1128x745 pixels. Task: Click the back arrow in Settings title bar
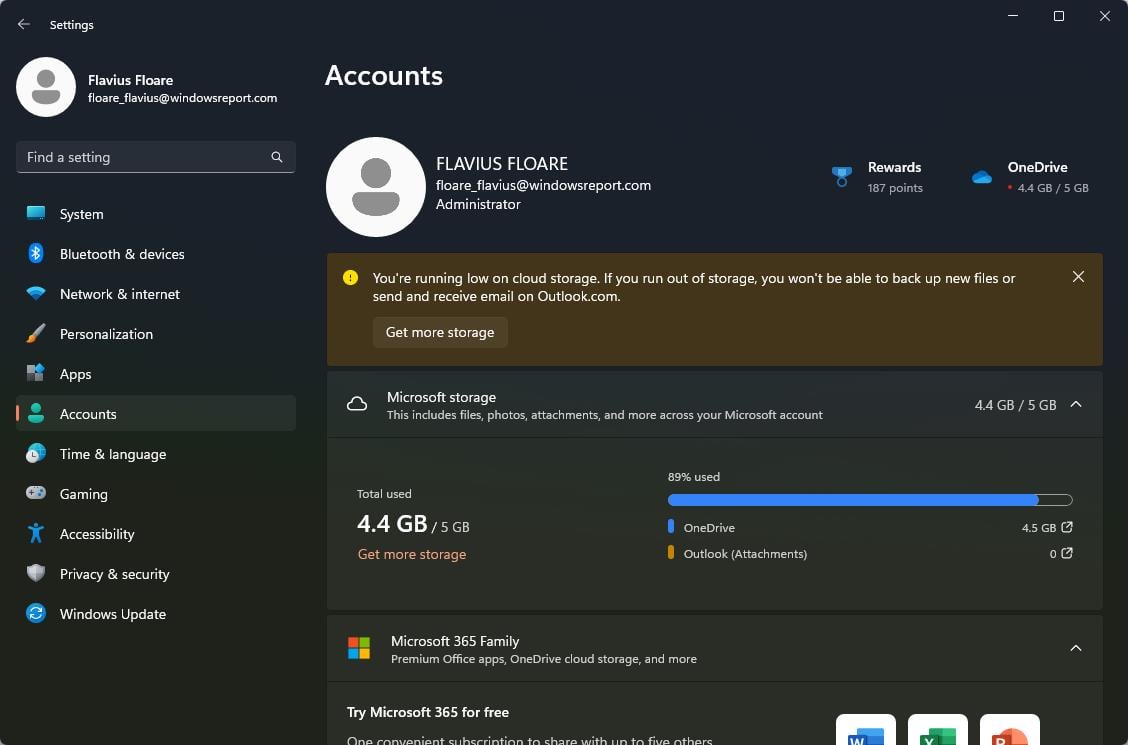(x=24, y=24)
